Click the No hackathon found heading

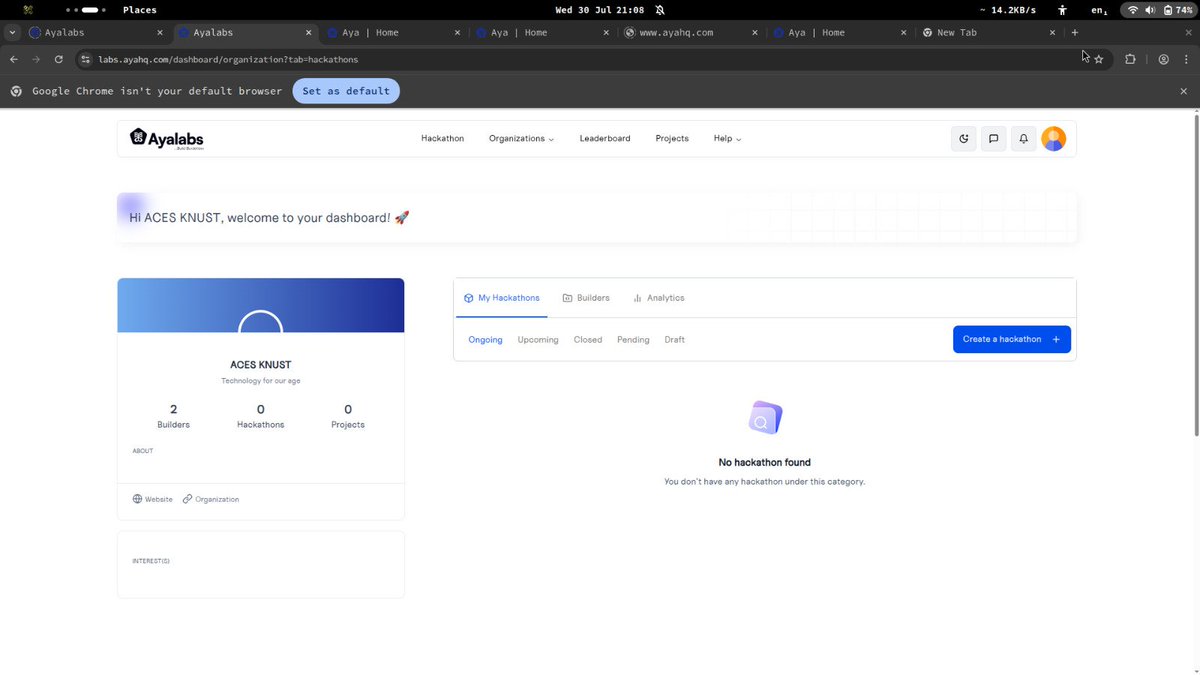765,462
